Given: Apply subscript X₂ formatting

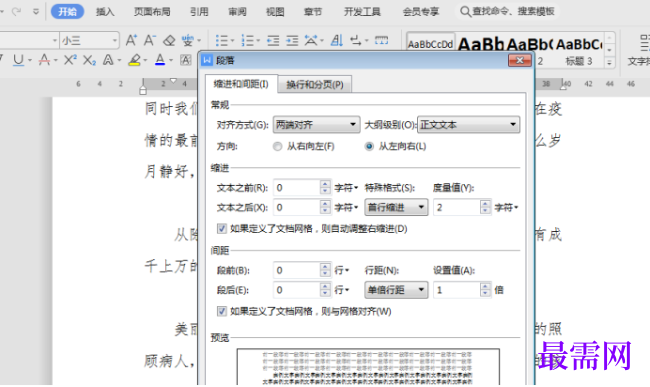Looking at the screenshot, I should 89,61.
